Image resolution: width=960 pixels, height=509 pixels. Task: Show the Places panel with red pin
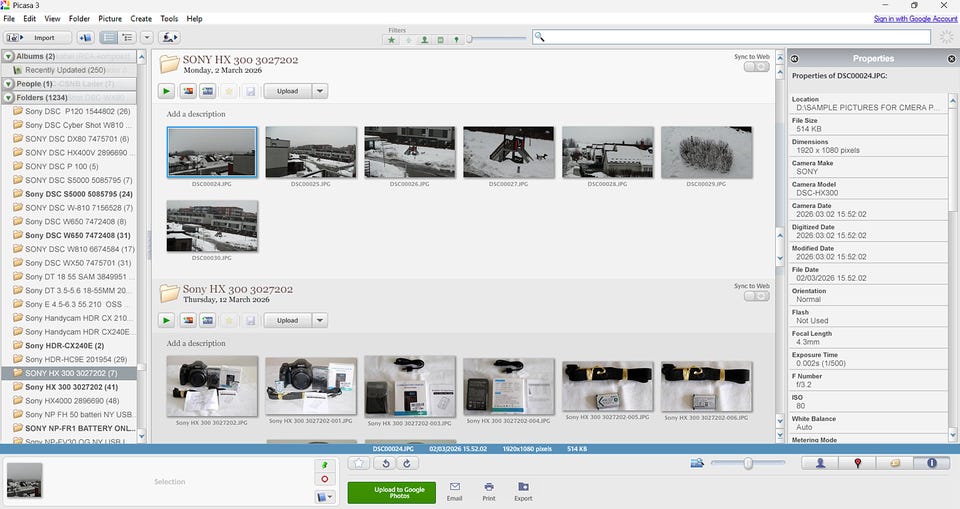[x=857, y=464]
